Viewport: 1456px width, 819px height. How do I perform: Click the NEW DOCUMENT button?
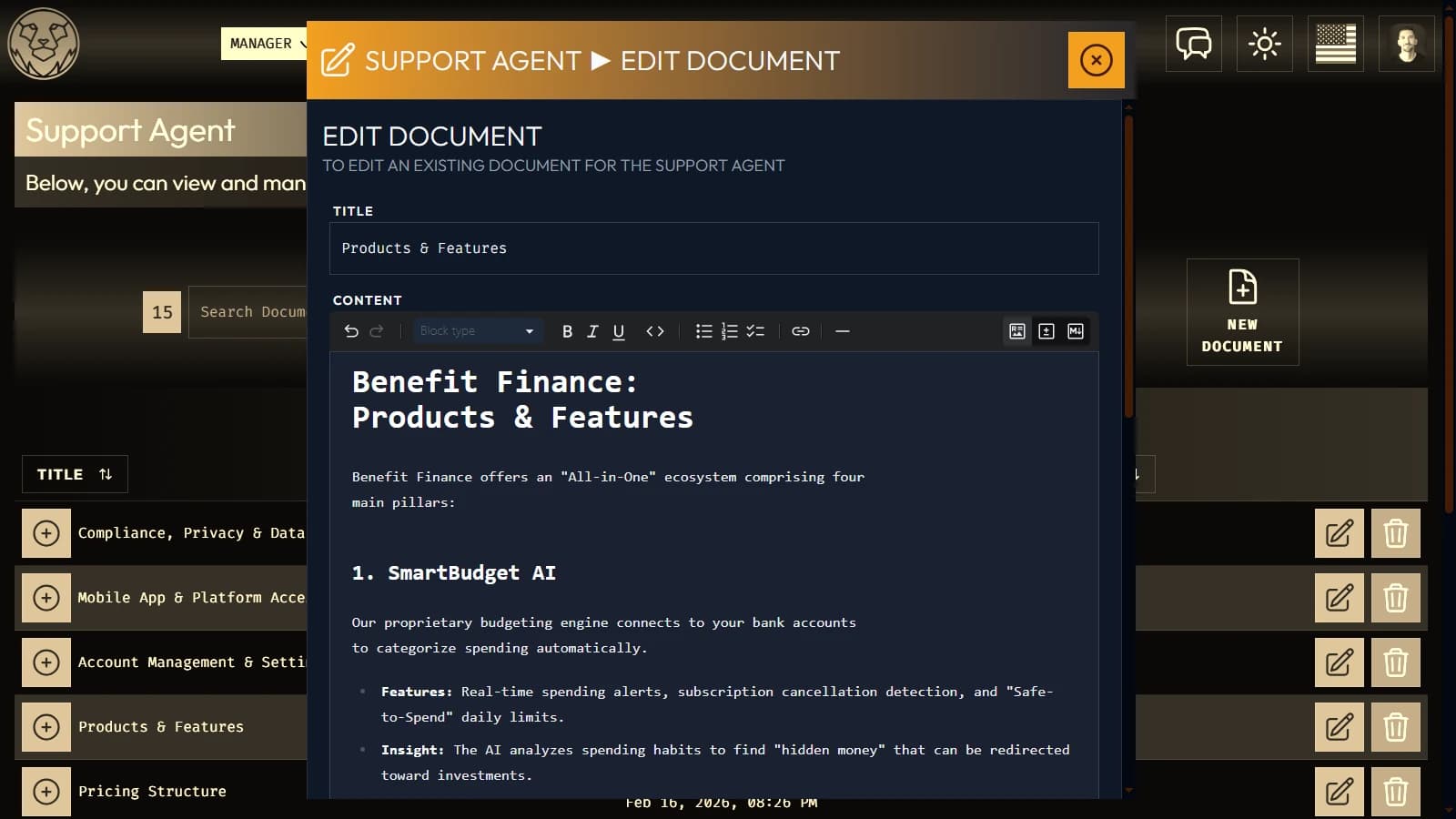[1242, 312]
